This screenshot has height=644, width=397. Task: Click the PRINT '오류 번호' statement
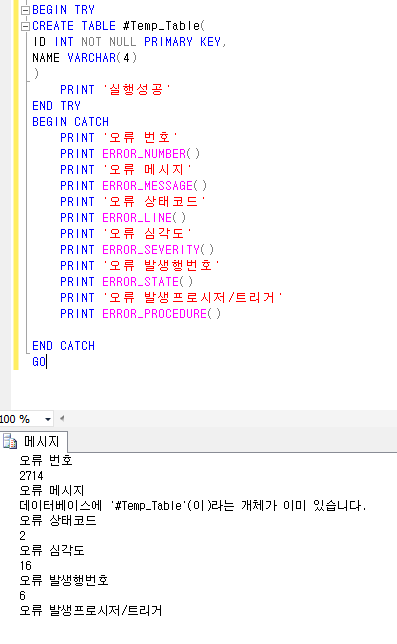[x=119, y=138]
